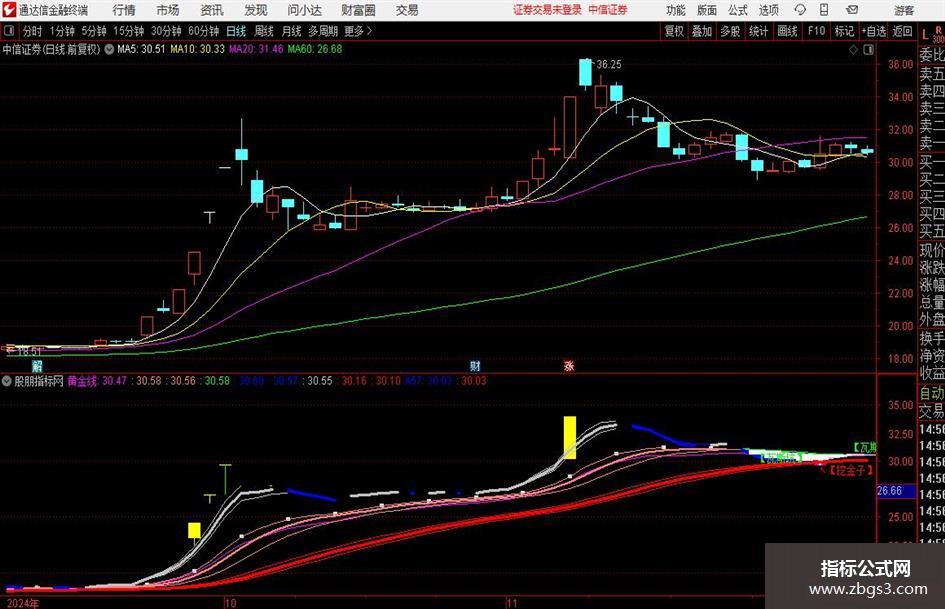Add stock via +自选 button
The image size is (945, 609).
click(x=873, y=31)
